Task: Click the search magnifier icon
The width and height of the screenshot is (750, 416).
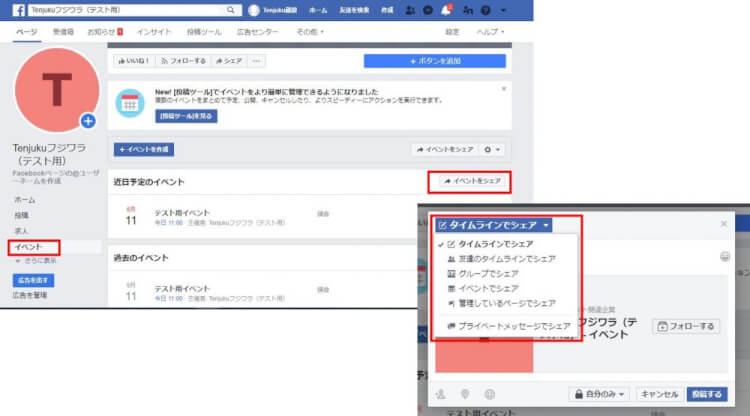Action: tap(231, 10)
